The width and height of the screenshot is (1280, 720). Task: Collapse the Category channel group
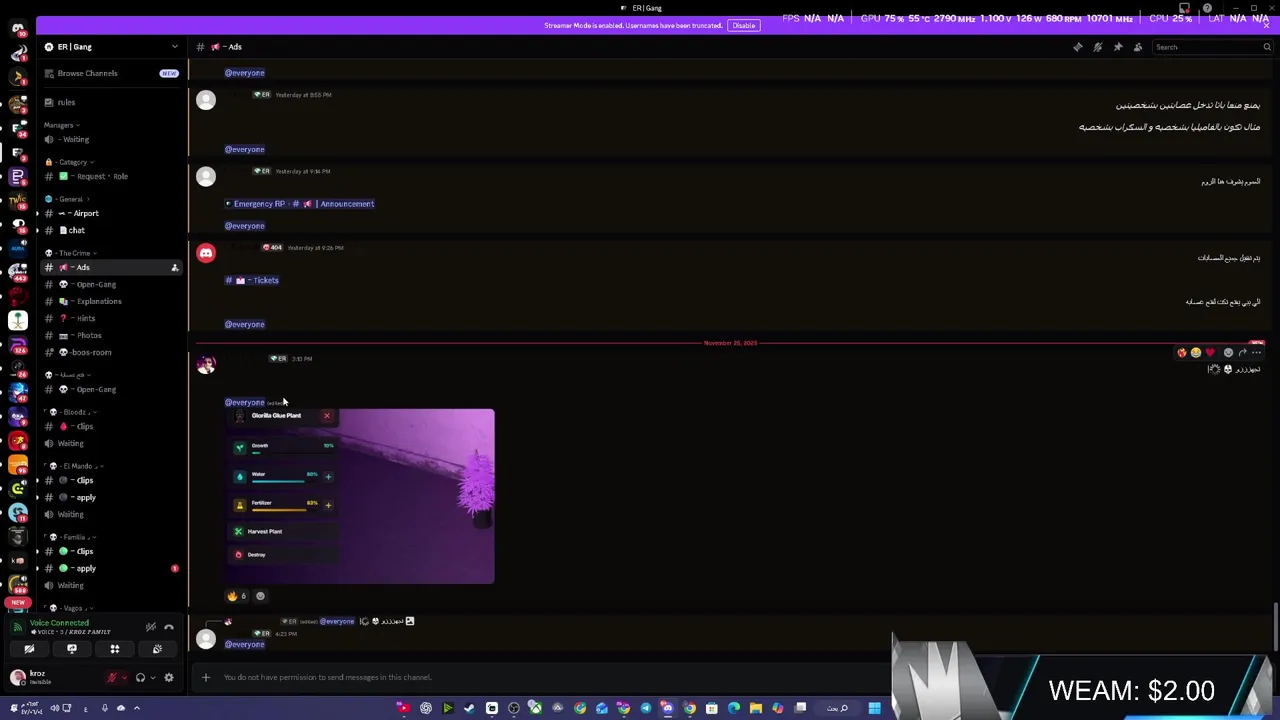(x=73, y=162)
